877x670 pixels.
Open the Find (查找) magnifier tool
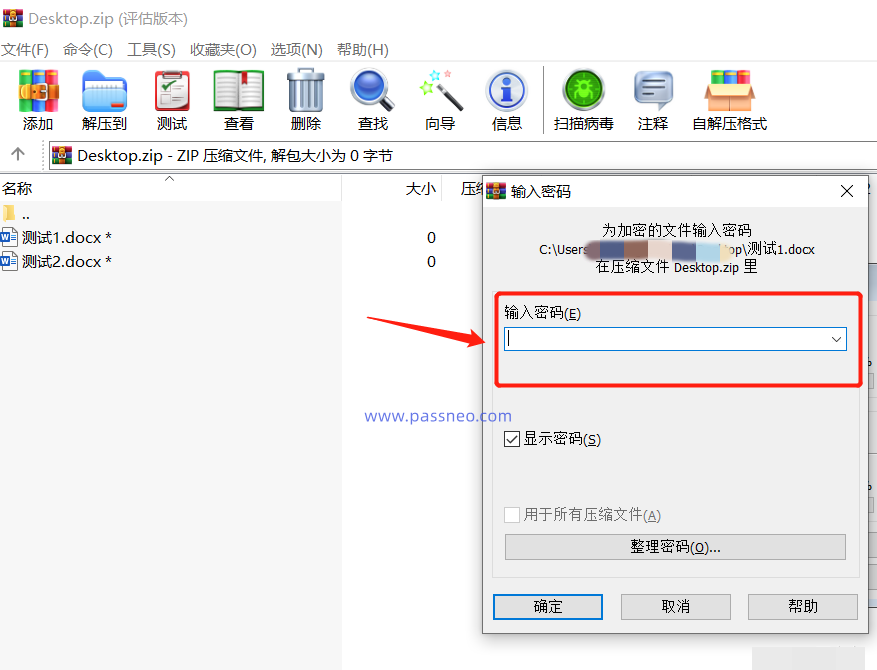(x=373, y=90)
